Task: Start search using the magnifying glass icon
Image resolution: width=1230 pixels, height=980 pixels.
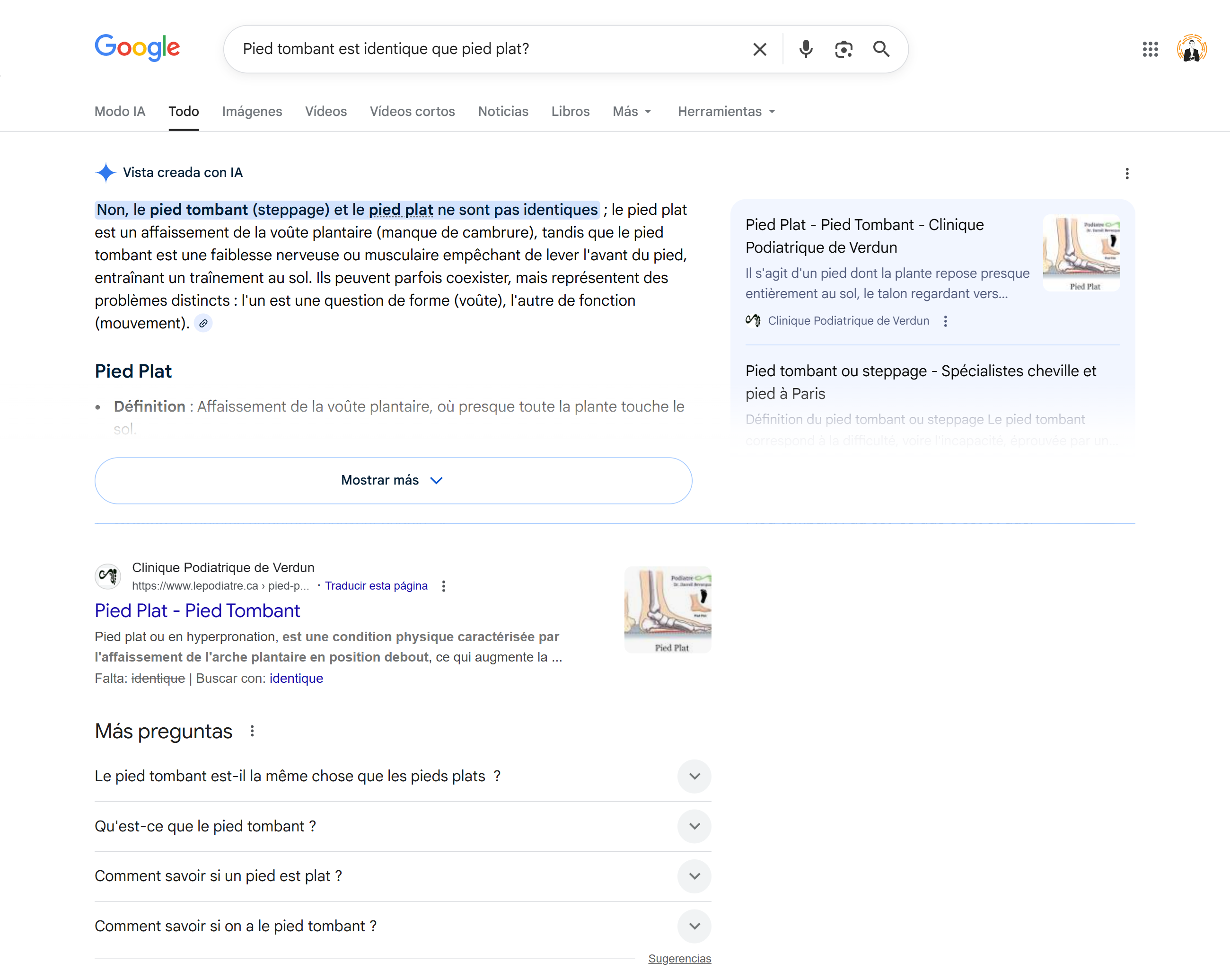Action: pyautogui.click(x=881, y=49)
